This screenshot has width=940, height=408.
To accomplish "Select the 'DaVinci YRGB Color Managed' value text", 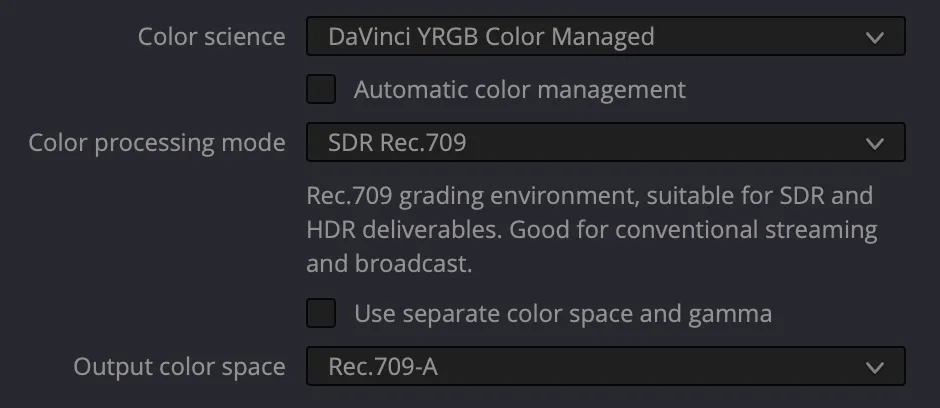I will tap(491, 38).
